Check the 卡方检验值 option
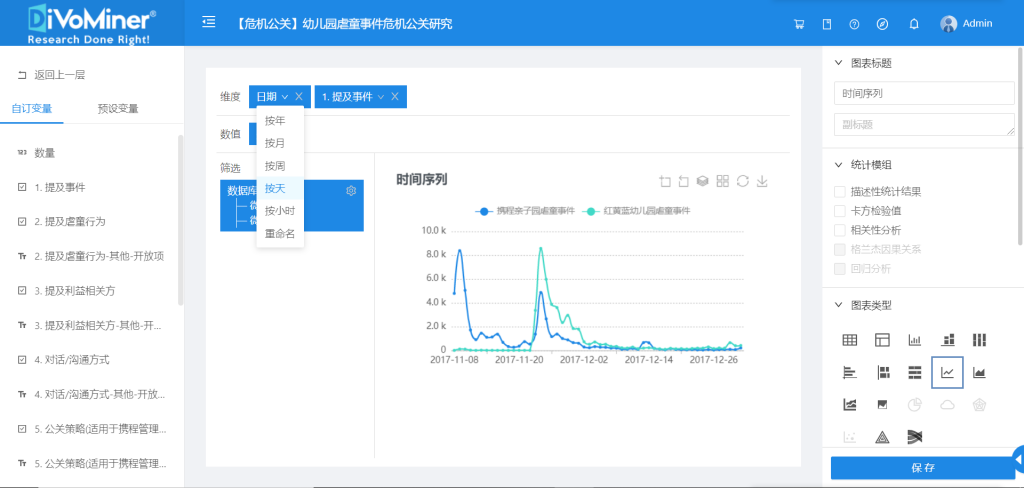This screenshot has height=488, width=1024. (840, 210)
